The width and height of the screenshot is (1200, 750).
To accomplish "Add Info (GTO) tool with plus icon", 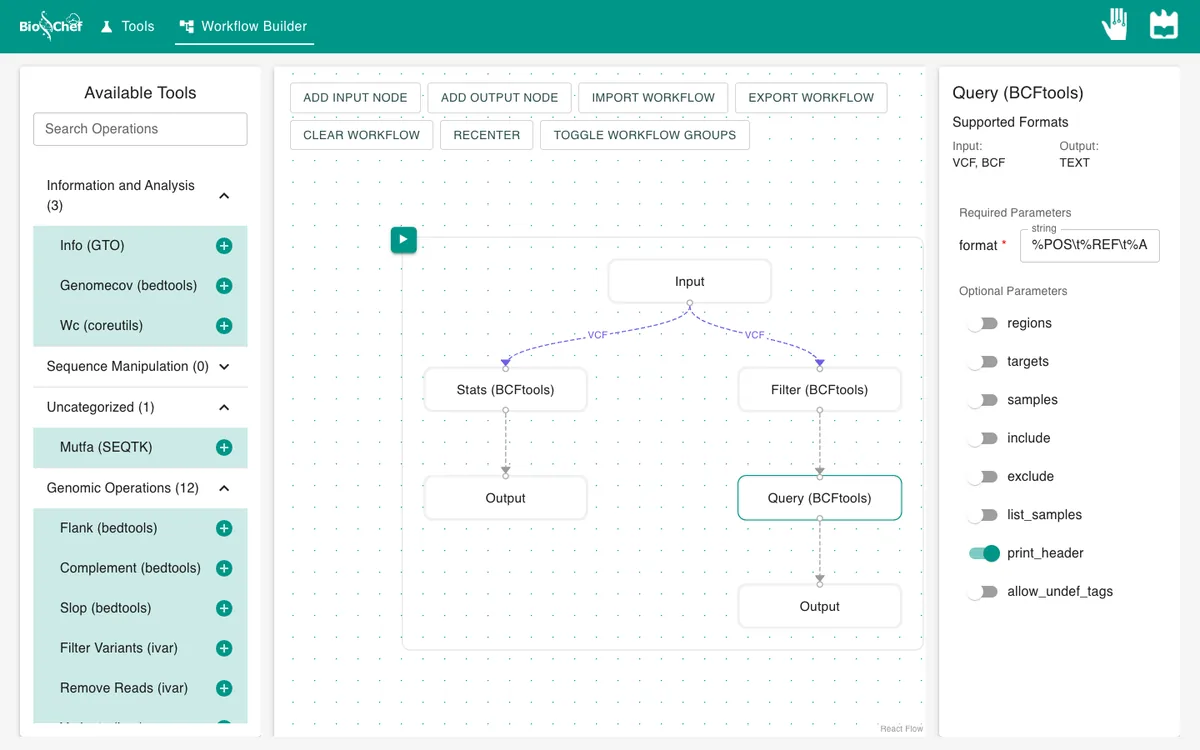I will pos(224,246).
